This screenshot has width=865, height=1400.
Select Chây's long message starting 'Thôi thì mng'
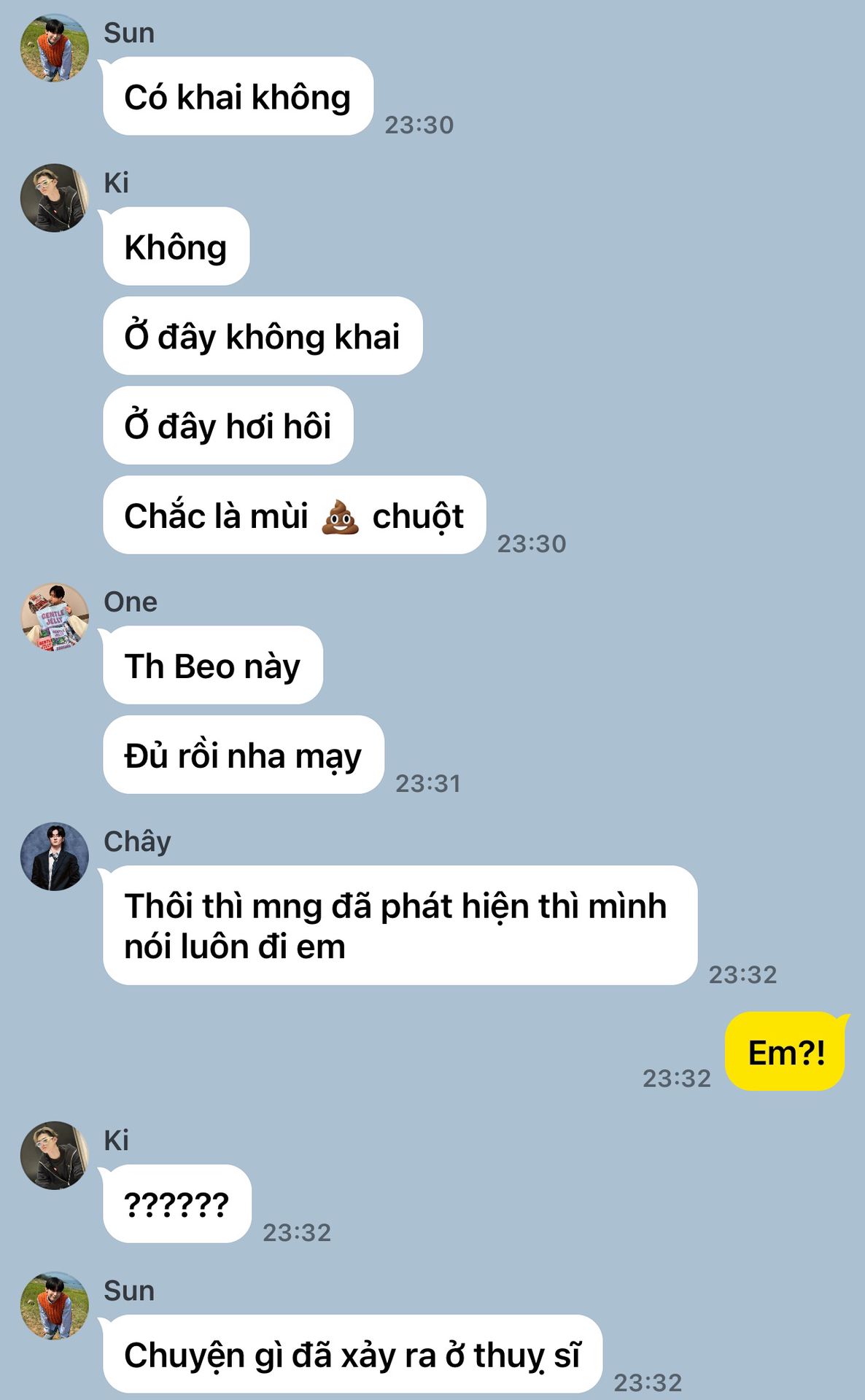point(400,925)
